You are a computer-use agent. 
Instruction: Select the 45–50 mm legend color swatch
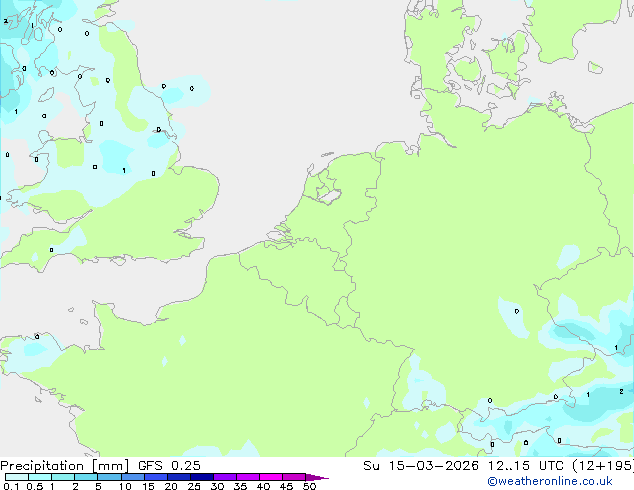coord(294,477)
